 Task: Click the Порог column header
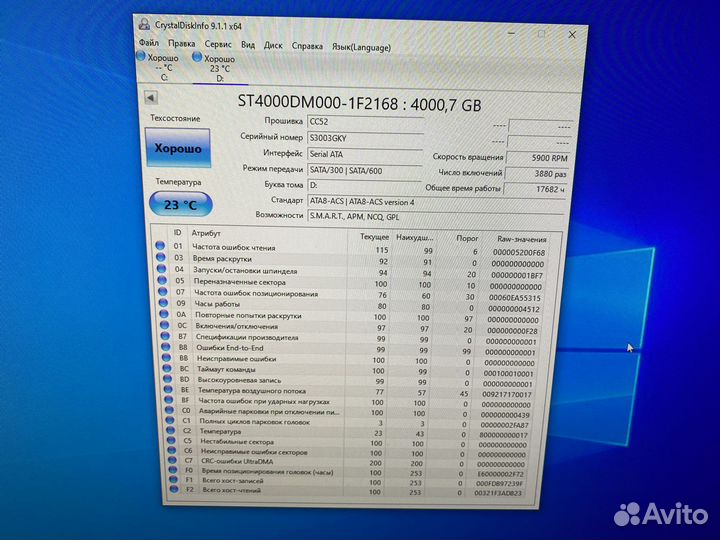click(467, 238)
